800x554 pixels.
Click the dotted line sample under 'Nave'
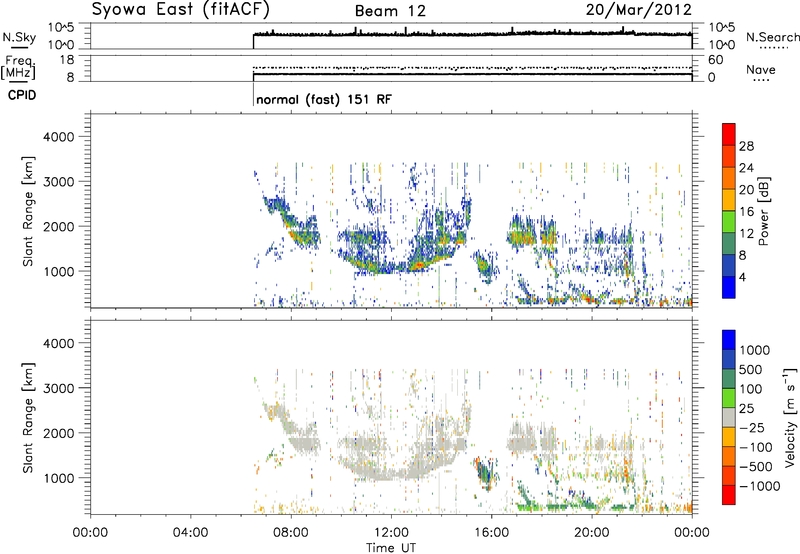[x=761, y=81]
